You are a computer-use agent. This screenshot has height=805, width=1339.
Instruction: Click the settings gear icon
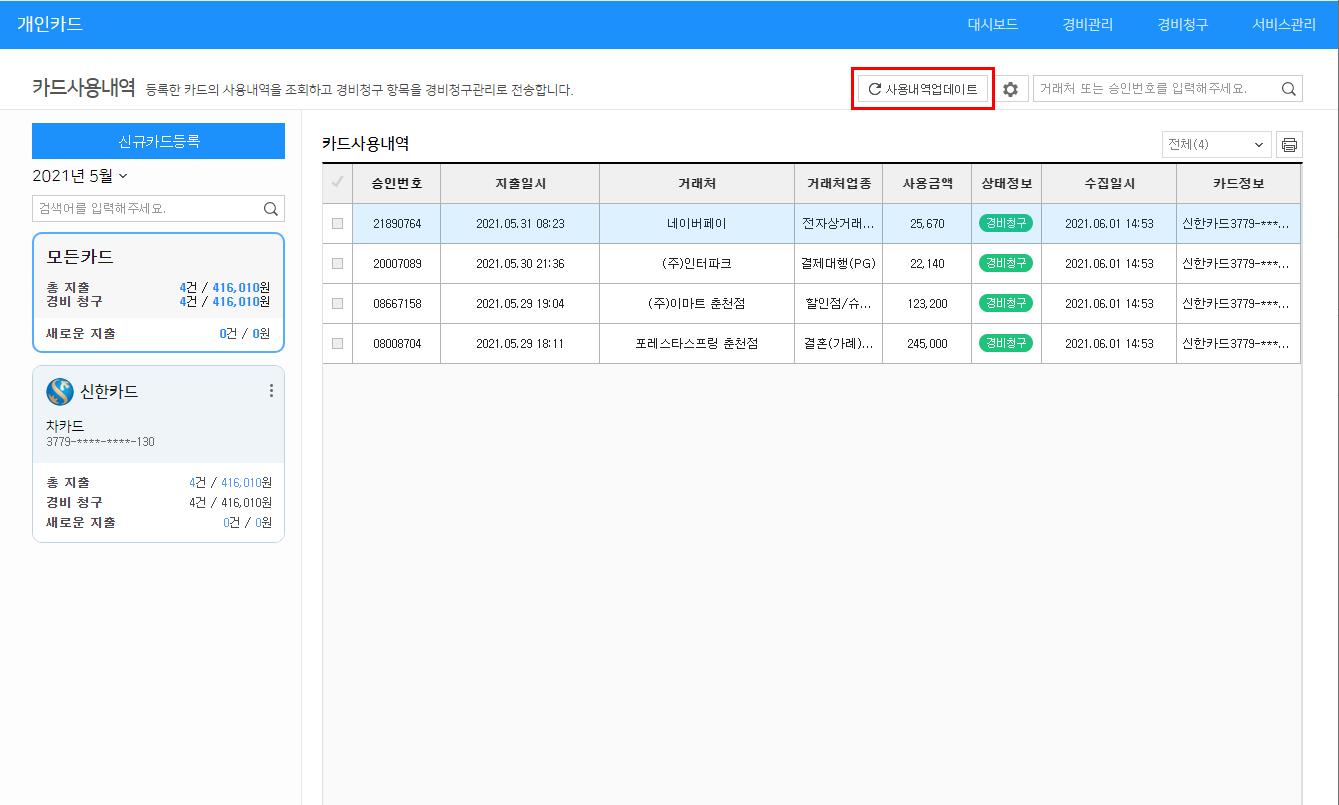pos(1010,90)
